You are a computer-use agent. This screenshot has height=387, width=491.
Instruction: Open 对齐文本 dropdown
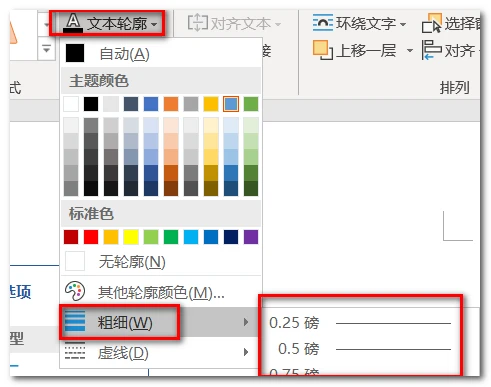(234, 24)
